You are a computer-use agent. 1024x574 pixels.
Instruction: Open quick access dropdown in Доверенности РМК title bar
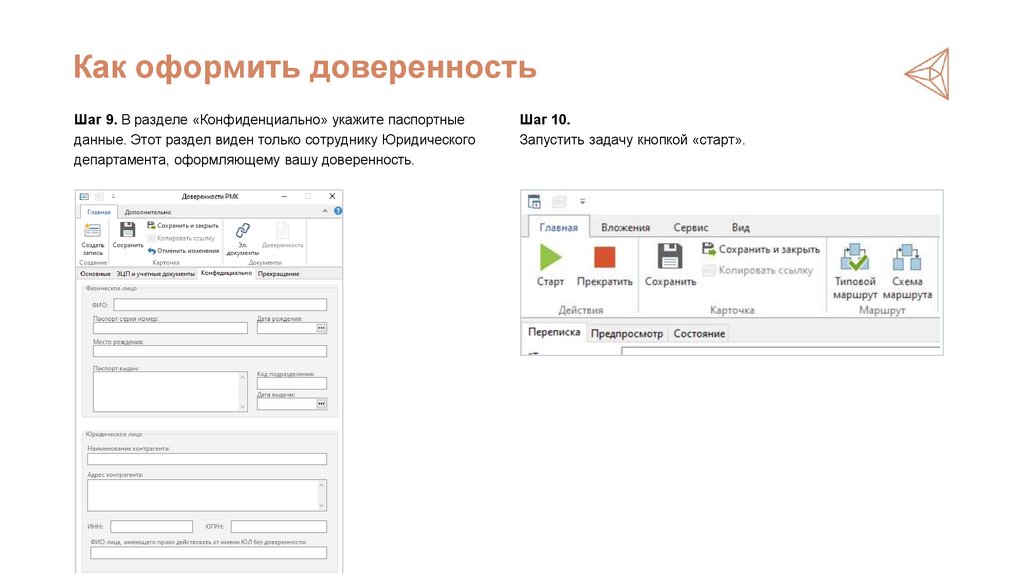113,197
